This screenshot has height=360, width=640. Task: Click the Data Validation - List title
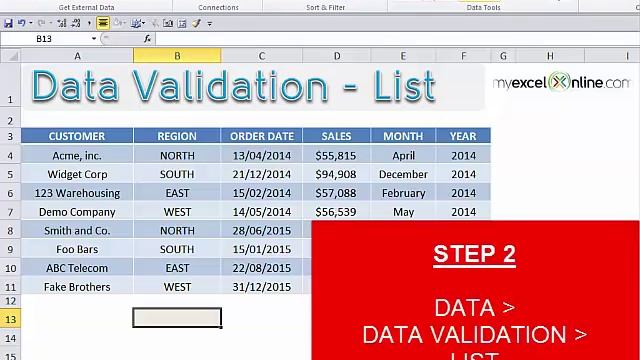tap(233, 86)
